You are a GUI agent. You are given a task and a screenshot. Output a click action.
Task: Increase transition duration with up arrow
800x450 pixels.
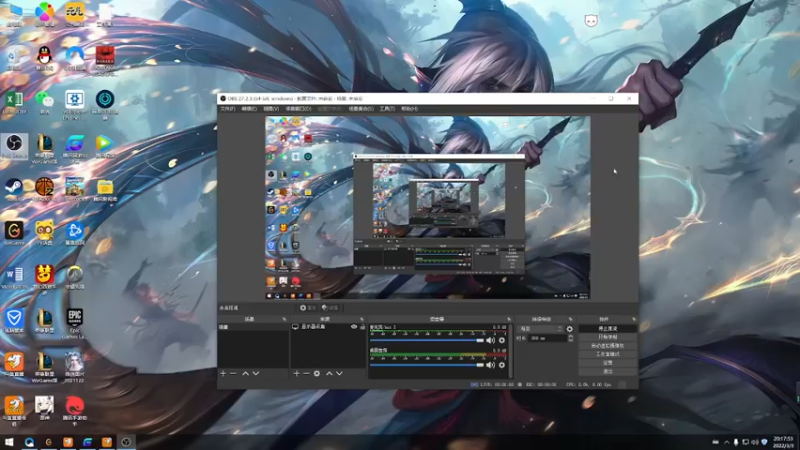[570, 336]
